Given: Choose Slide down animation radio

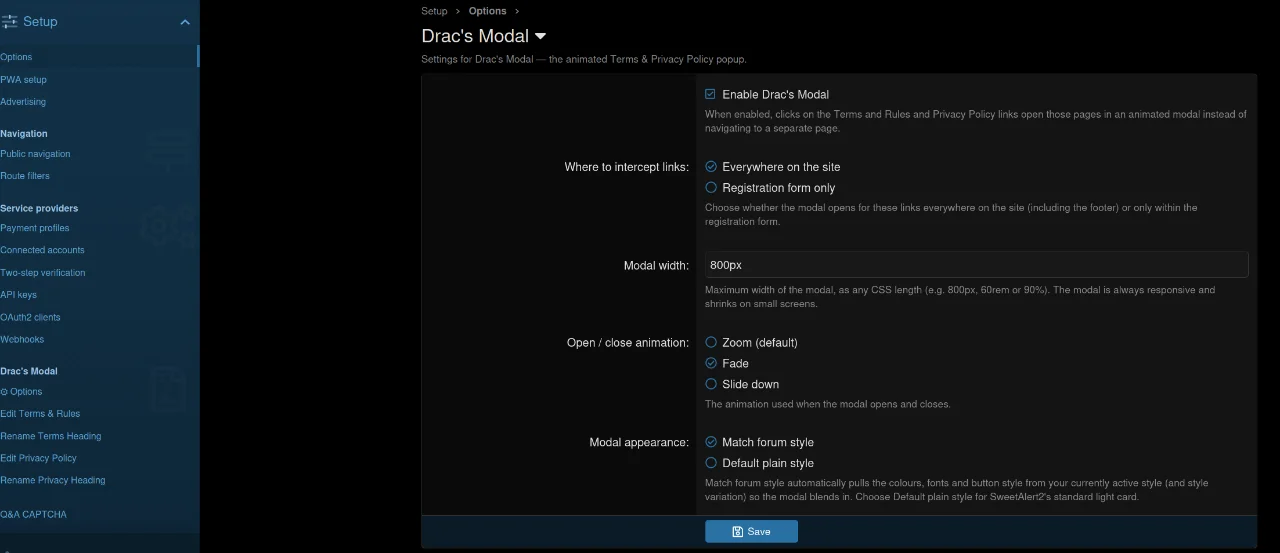Looking at the screenshot, I should tap(711, 384).
